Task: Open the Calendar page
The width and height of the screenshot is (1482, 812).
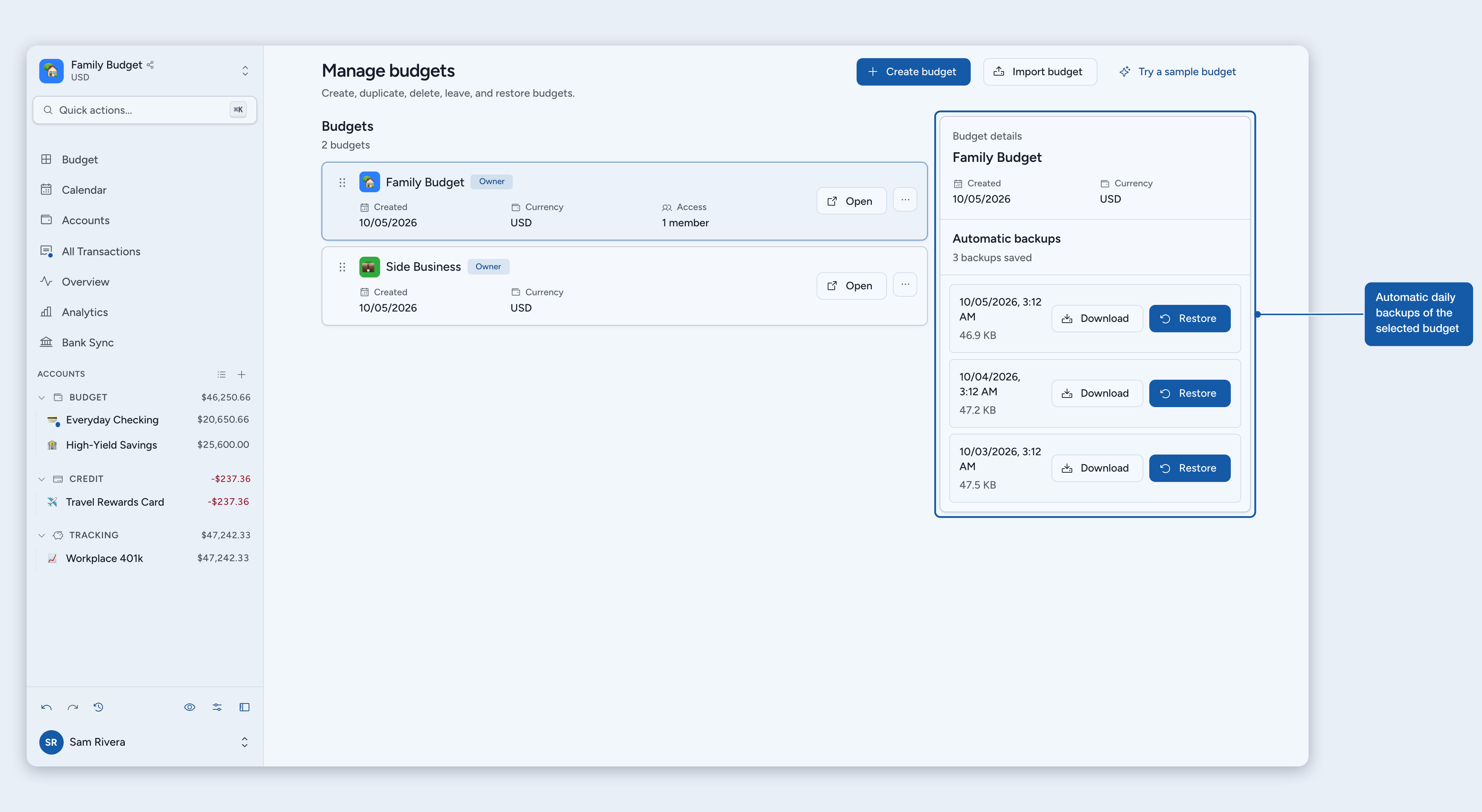Action: [145, 190]
